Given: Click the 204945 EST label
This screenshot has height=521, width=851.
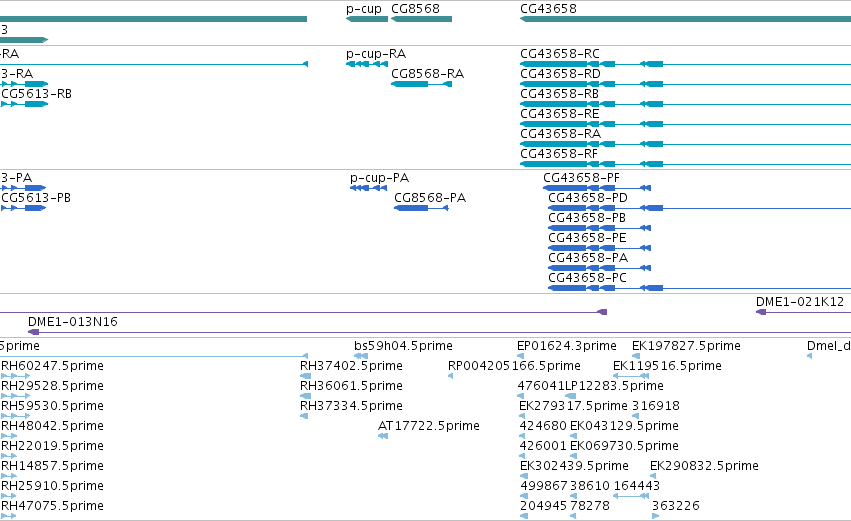Looking at the screenshot, I should pos(543,506).
